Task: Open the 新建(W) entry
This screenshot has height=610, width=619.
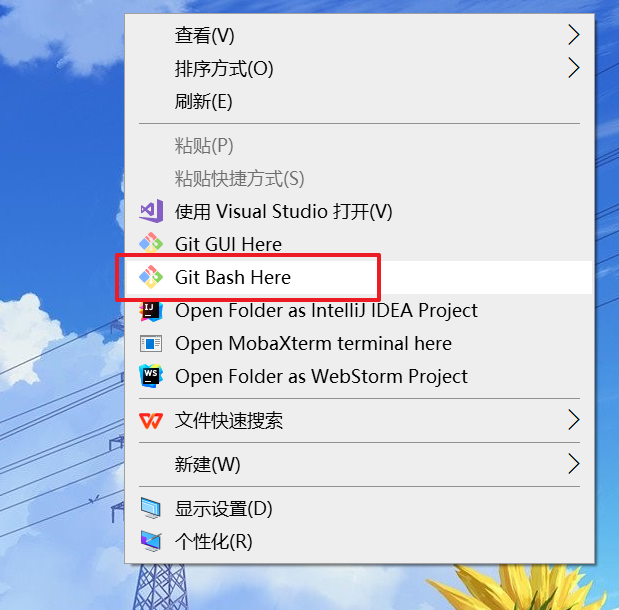Action: tap(359, 464)
